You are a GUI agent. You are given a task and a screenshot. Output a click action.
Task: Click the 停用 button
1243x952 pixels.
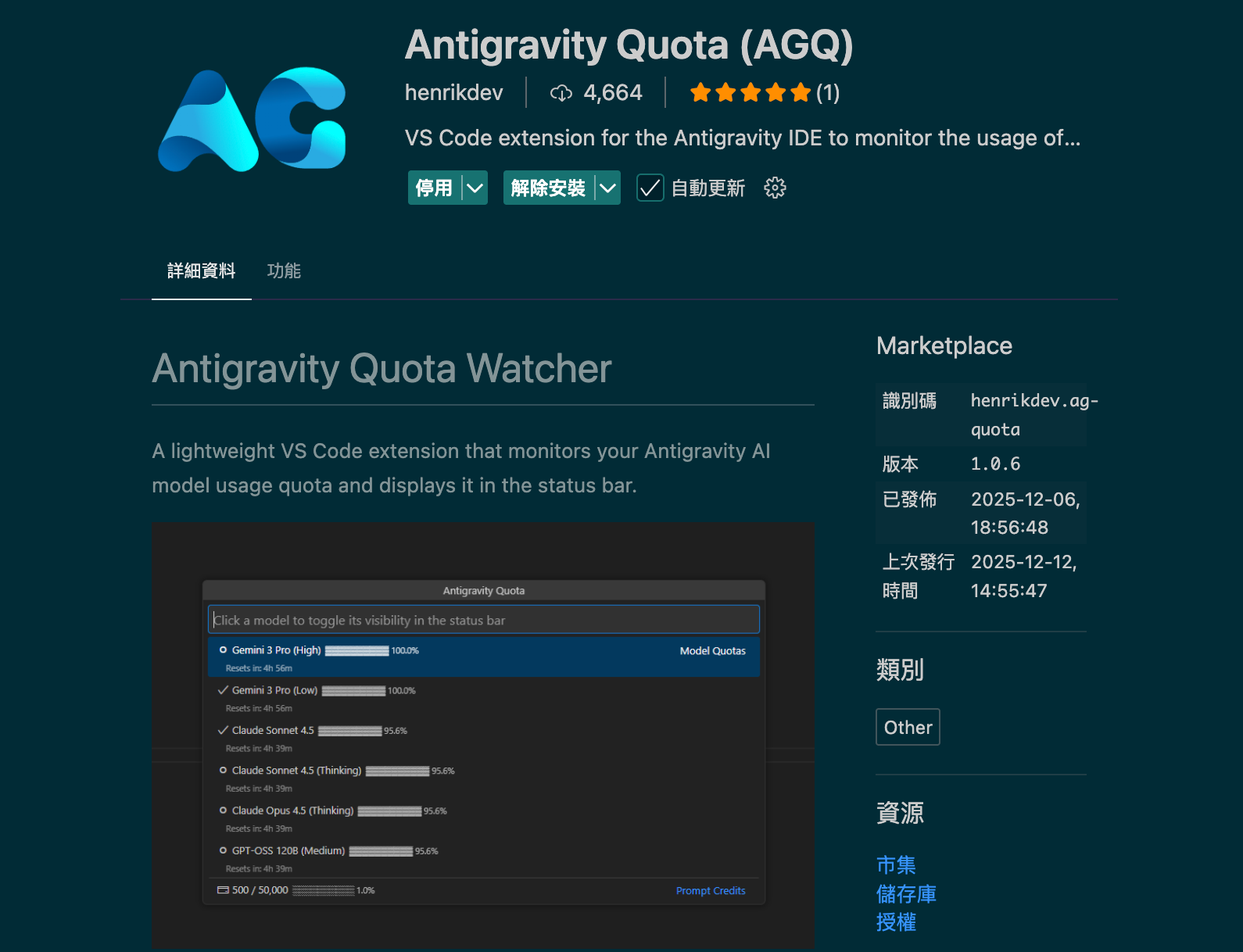coord(434,188)
